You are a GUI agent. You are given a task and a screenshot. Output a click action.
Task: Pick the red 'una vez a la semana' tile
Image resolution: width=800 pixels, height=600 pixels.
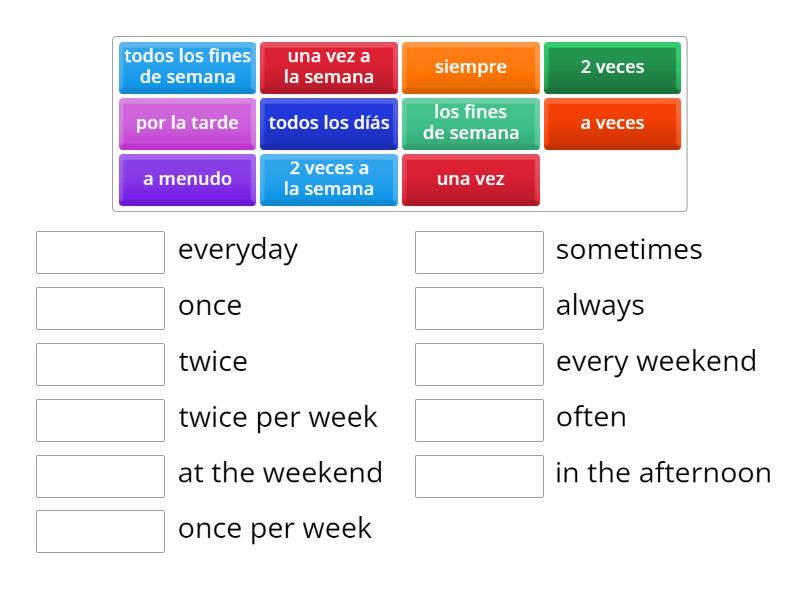[329, 67]
